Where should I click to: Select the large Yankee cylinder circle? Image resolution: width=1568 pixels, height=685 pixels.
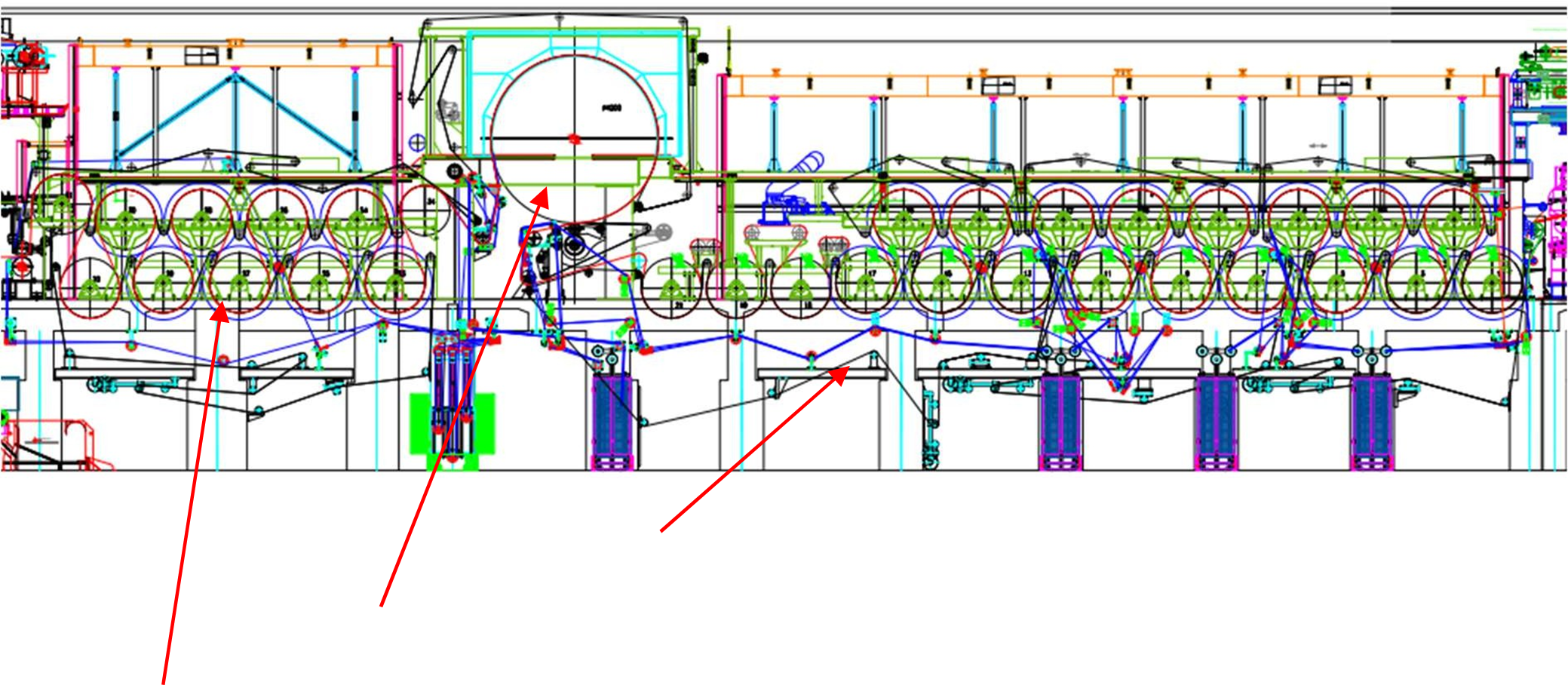575,140
